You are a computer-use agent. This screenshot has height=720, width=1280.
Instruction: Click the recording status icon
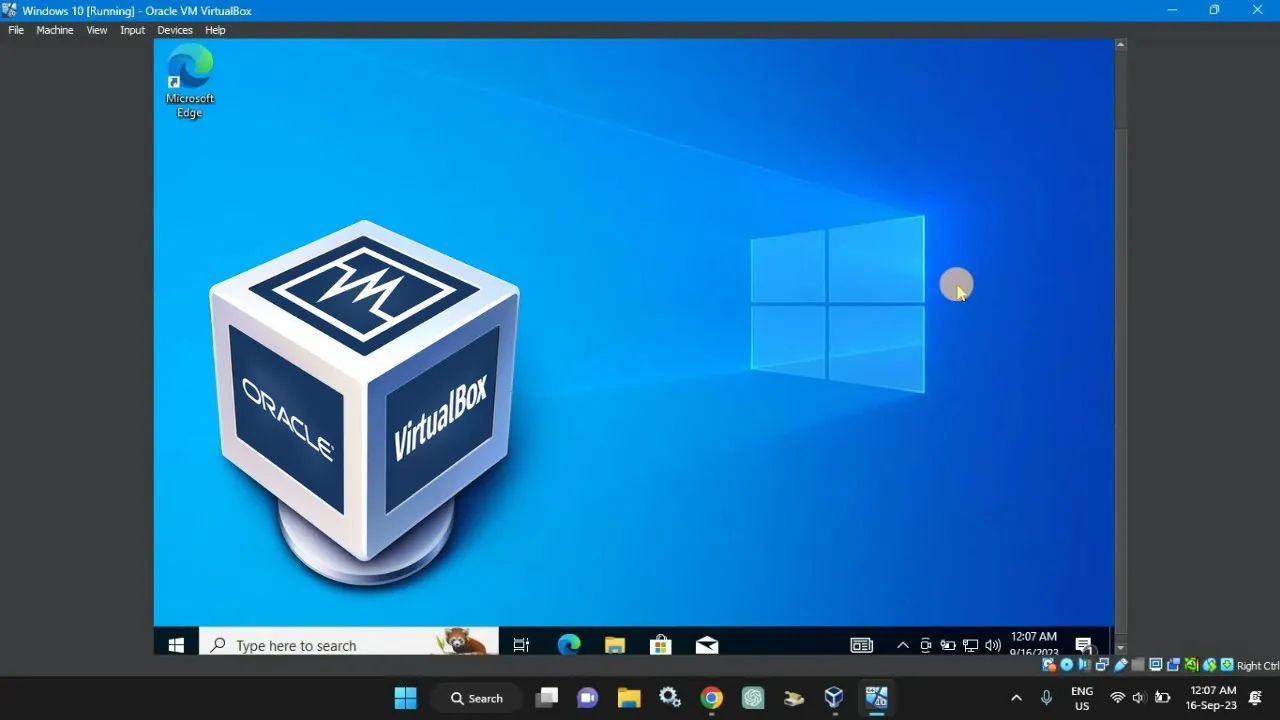1173,665
